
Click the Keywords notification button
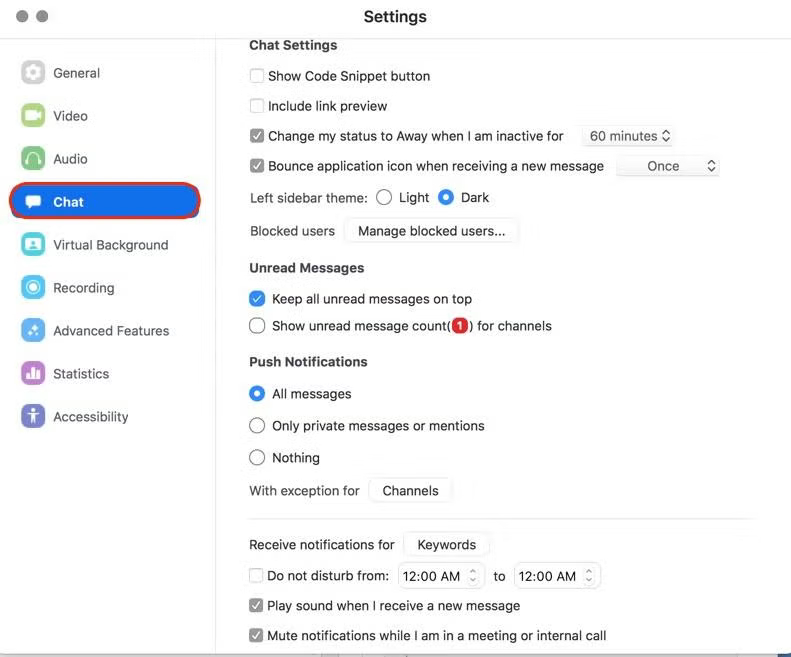446,545
